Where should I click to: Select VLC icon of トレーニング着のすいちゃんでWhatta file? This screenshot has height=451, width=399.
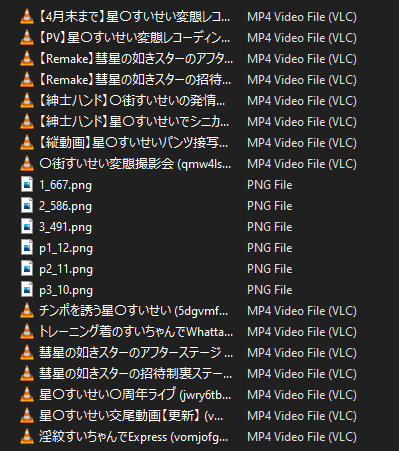(x=27, y=332)
